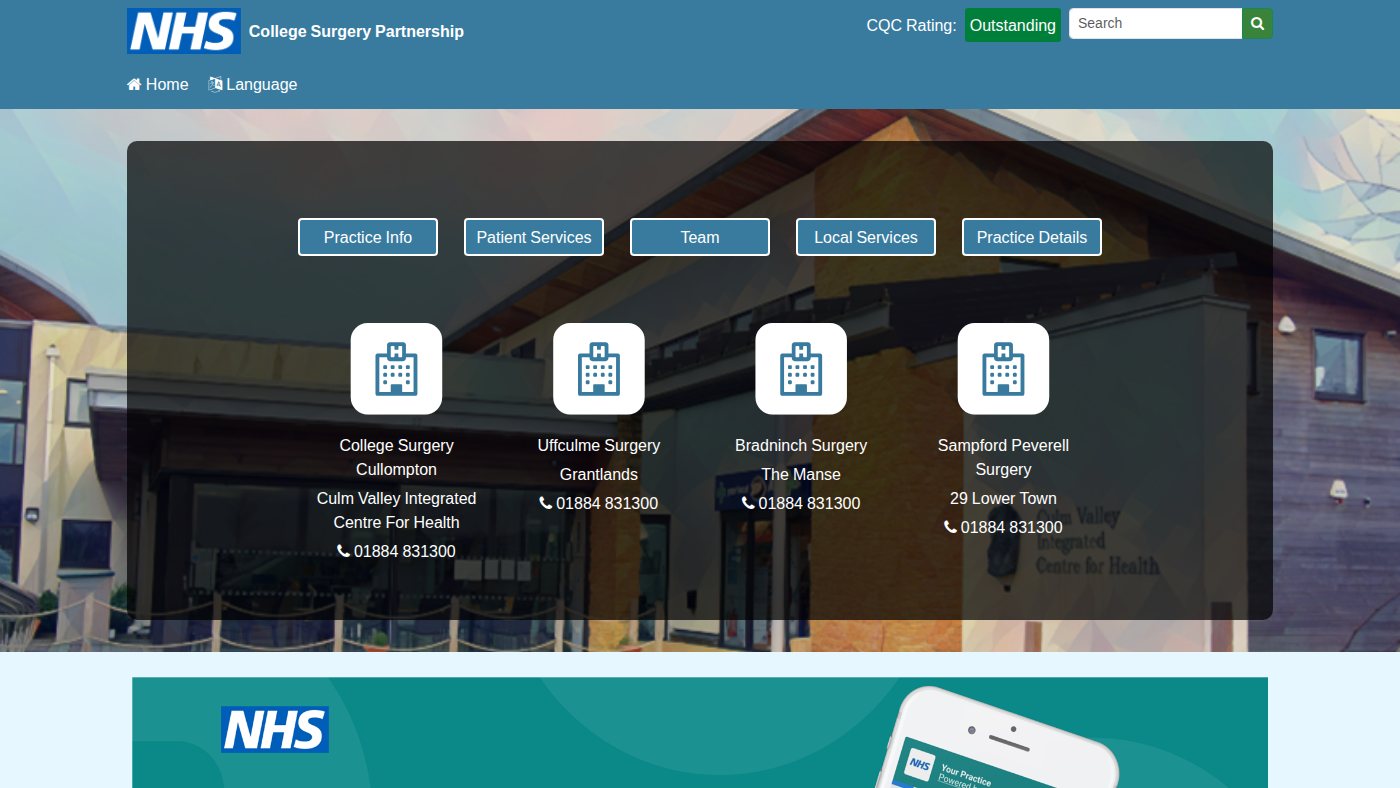
Task: Call Uffculme Surgery phone number link
Action: pyautogui.click(x=599, y=503)
